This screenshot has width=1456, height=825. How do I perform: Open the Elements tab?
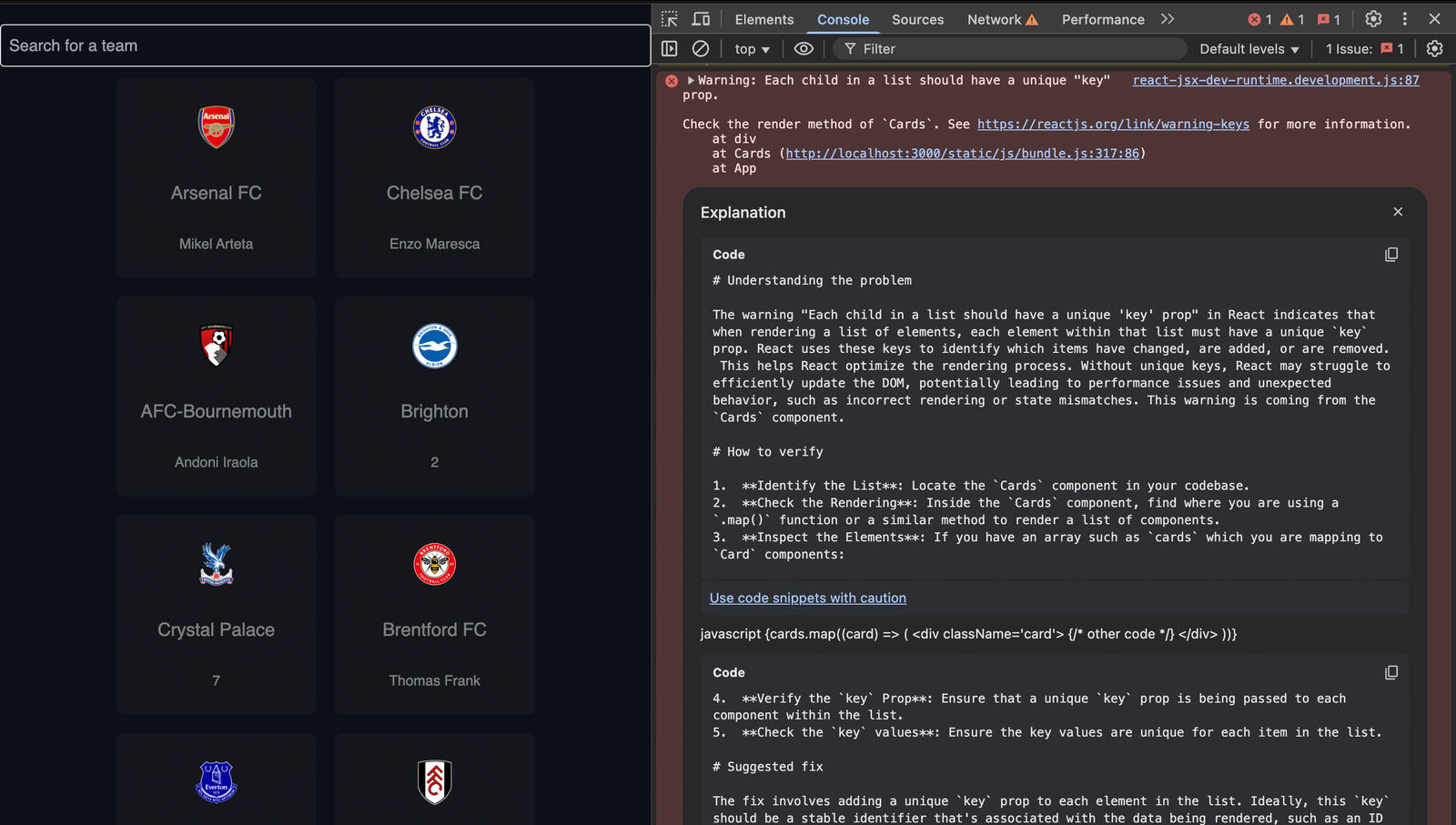point(764,19)
